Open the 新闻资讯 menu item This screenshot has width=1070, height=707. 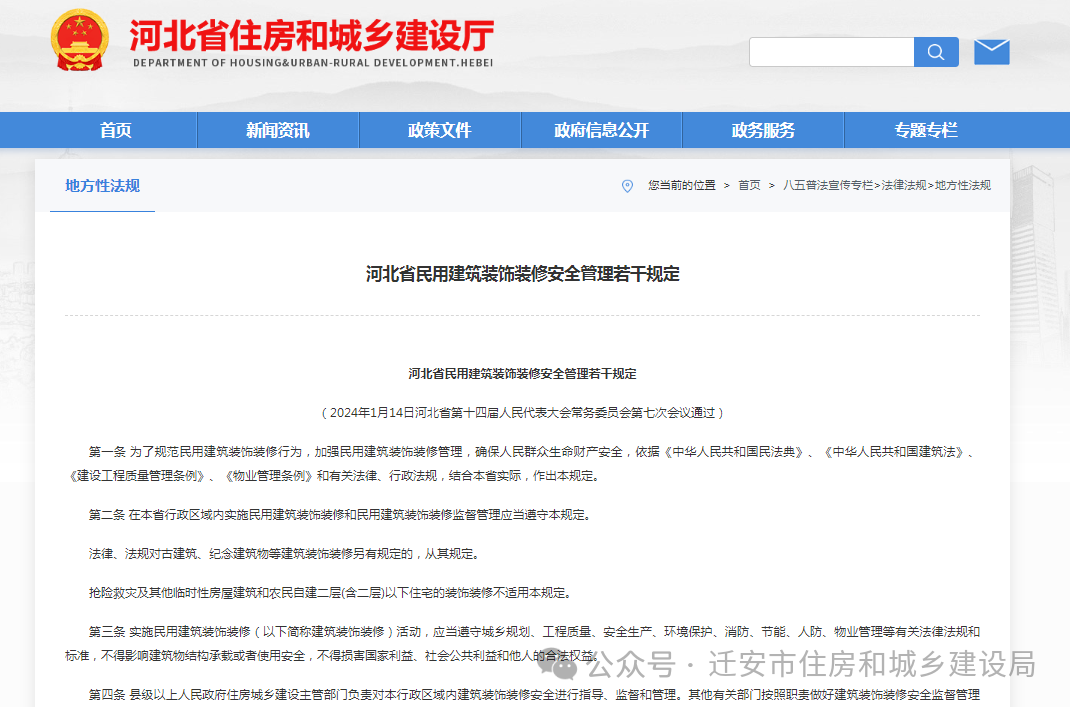(x=278, y=130)
